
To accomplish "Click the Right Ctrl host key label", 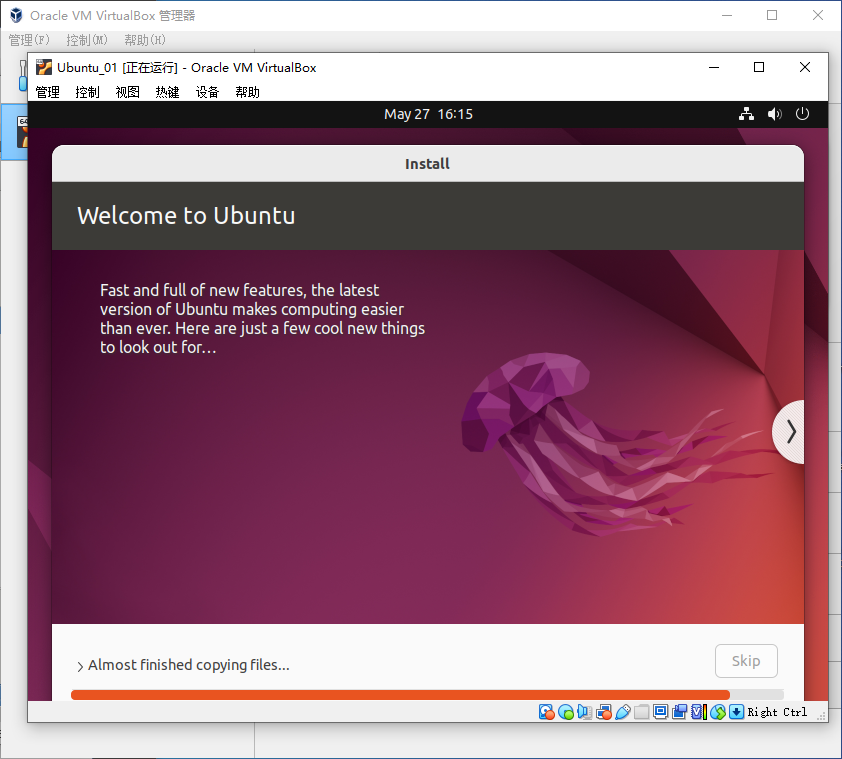I will (x=777, y=712).
